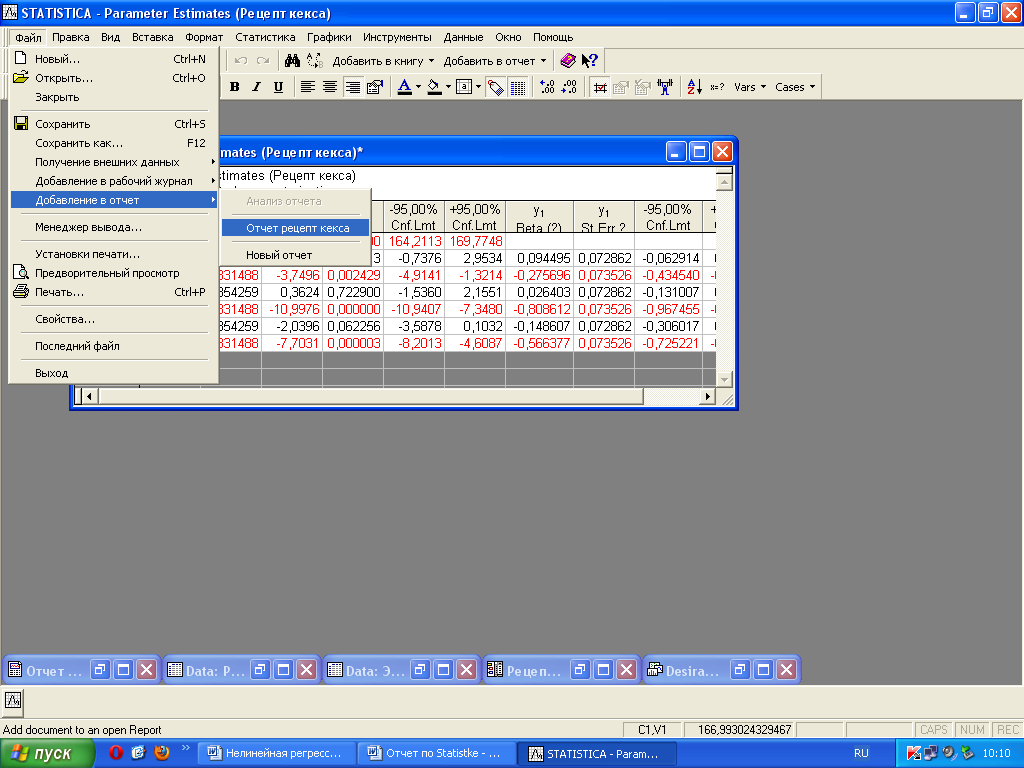Click 'Новый…' in the File menu
This screenshot has height=768, width=1024.
point(114,59)
